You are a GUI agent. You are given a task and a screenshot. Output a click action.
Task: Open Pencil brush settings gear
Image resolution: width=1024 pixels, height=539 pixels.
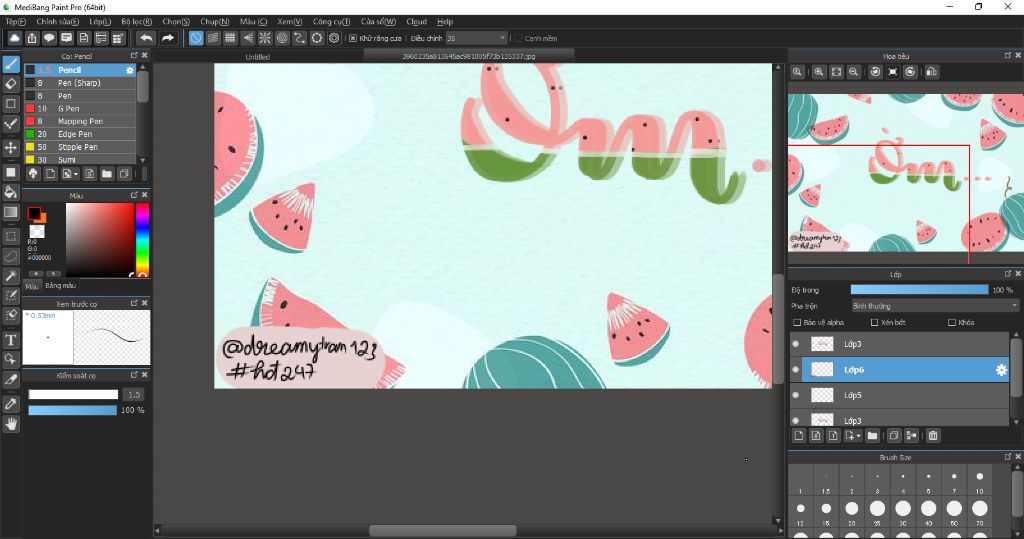[129, 70]
